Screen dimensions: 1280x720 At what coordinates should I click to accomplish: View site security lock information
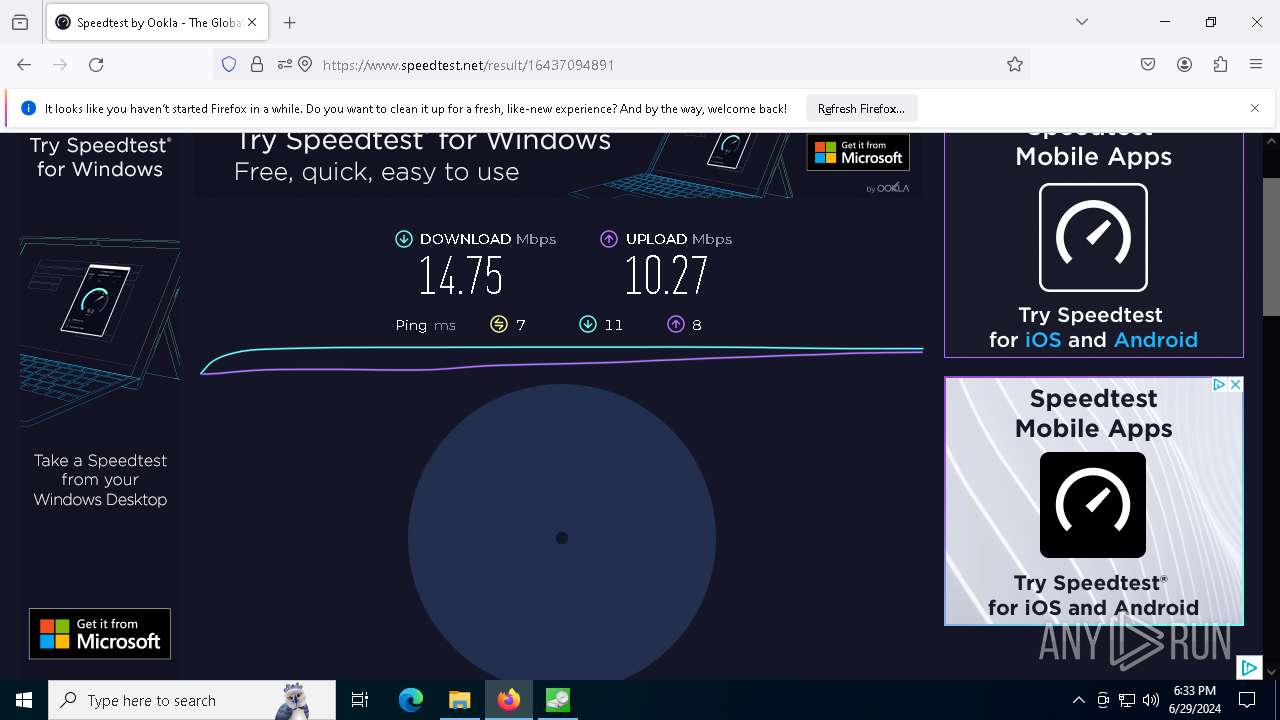[257, 65]
